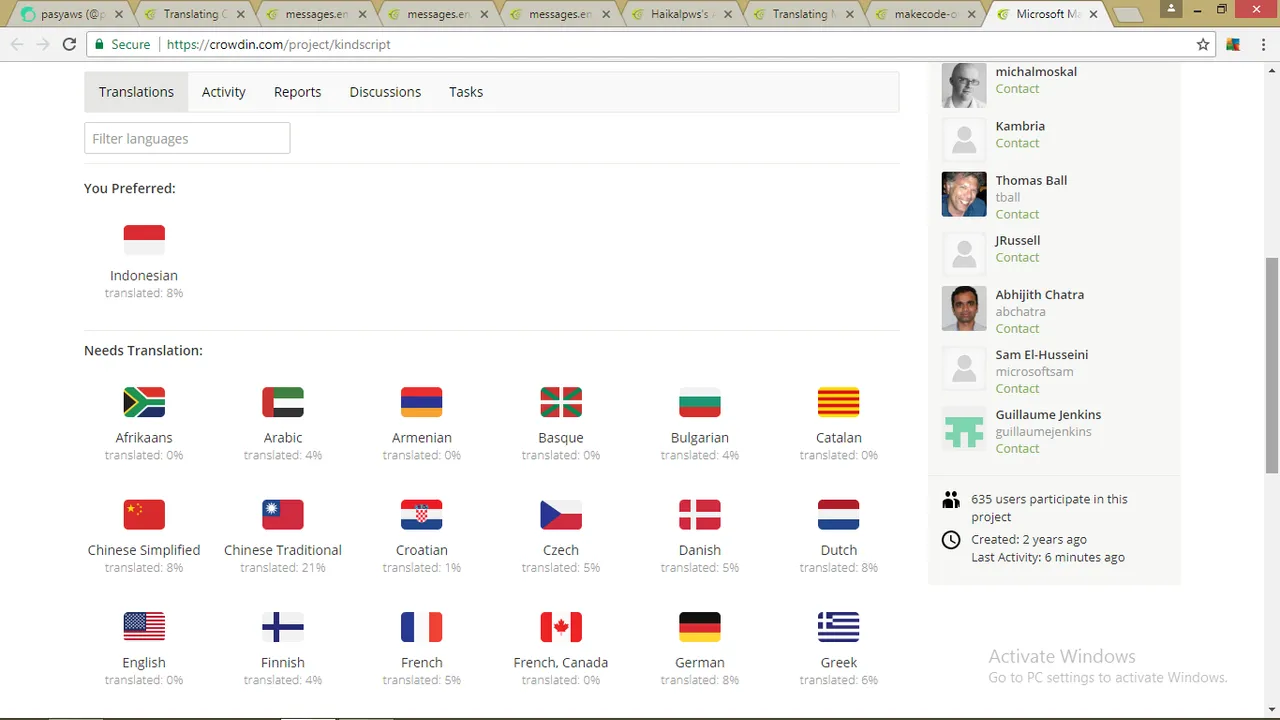The width and height of the screenshot is (1280, 720).
Task: Close the Microsoft browser tab
Action: tap(1094, 15)
